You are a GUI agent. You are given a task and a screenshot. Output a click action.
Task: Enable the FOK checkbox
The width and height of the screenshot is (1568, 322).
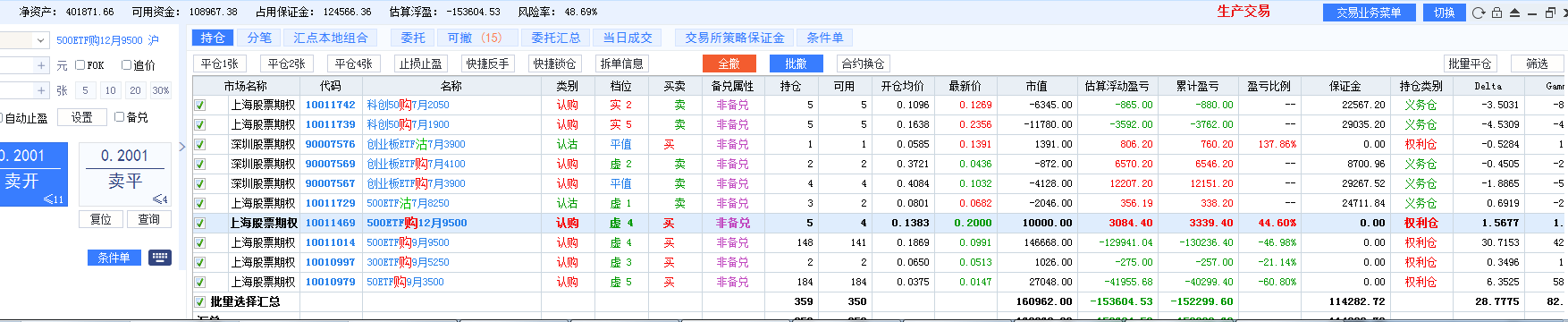pyautogui.click(x=80, y=65)
